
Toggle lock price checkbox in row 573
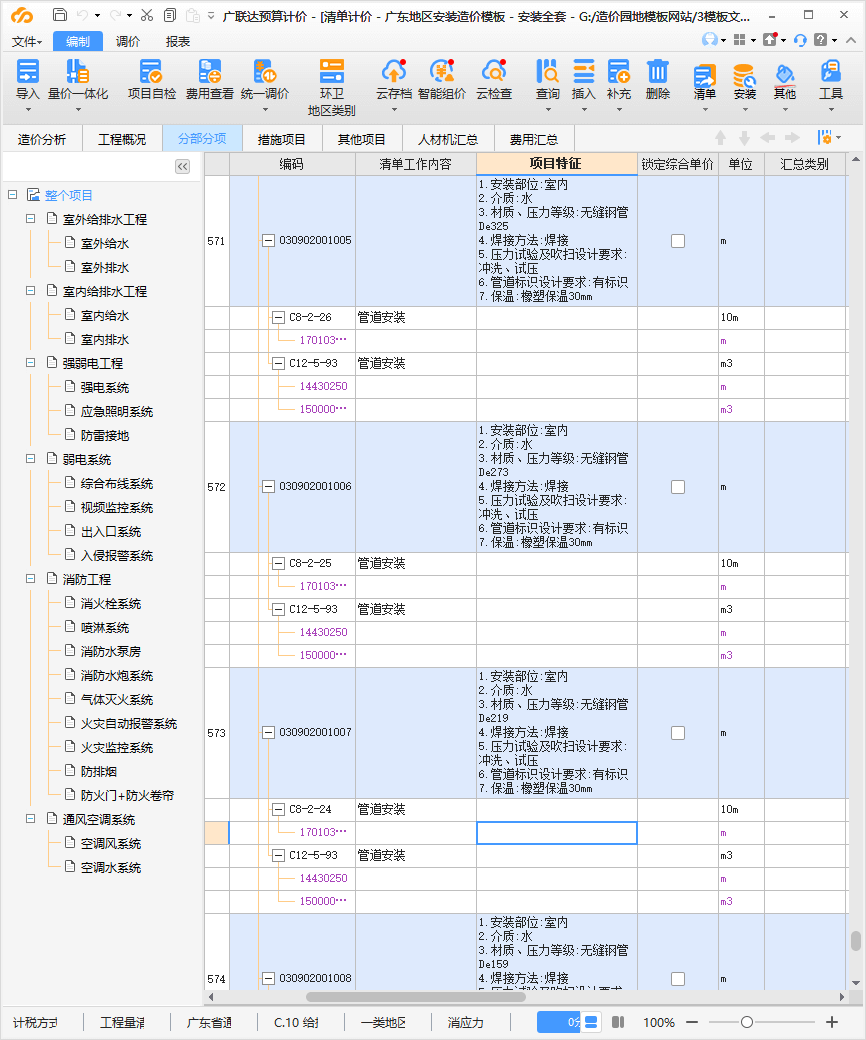678,733
